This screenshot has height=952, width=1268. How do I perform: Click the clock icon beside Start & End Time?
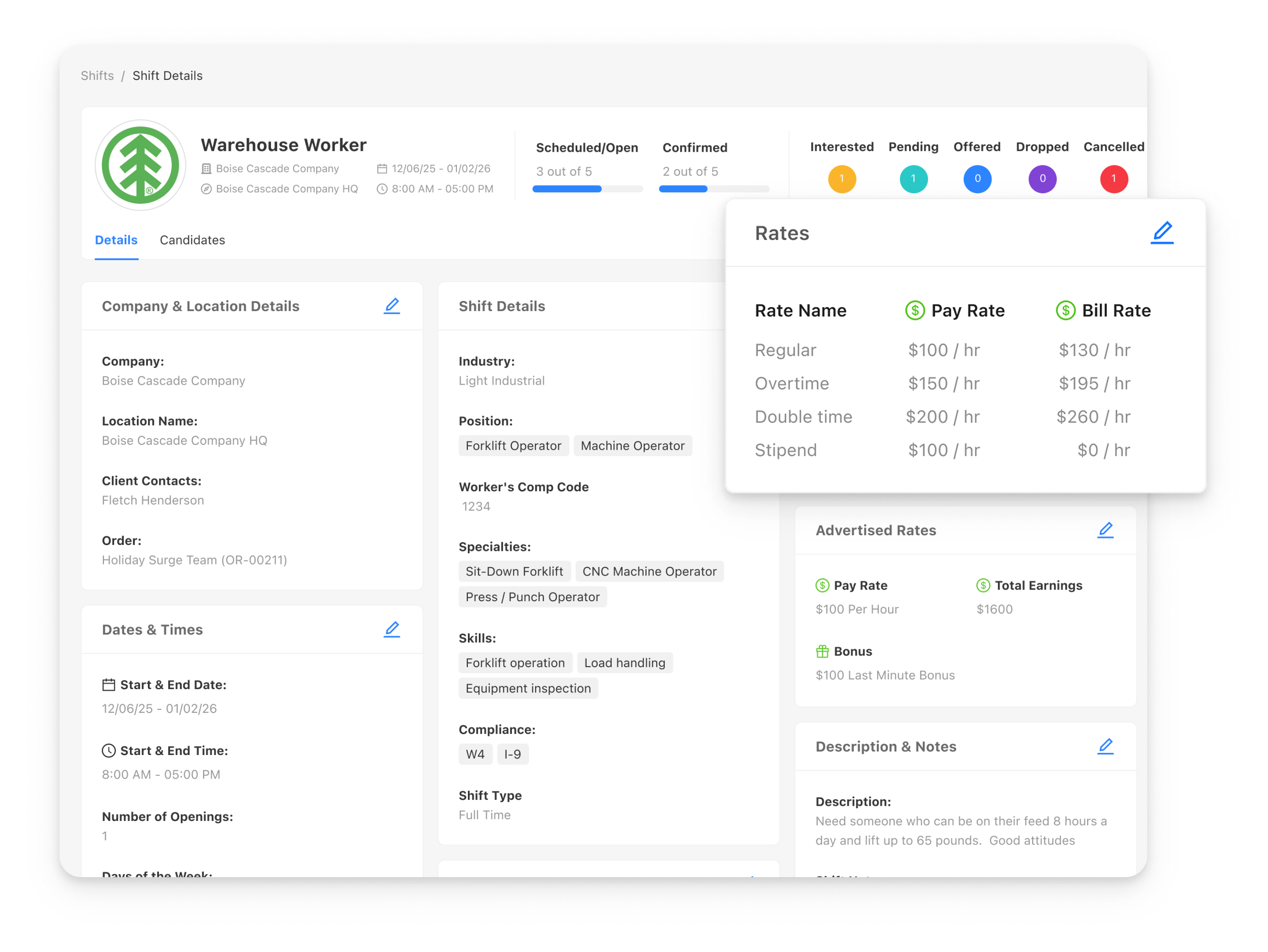pyautogui.click(x=108, y=750)
